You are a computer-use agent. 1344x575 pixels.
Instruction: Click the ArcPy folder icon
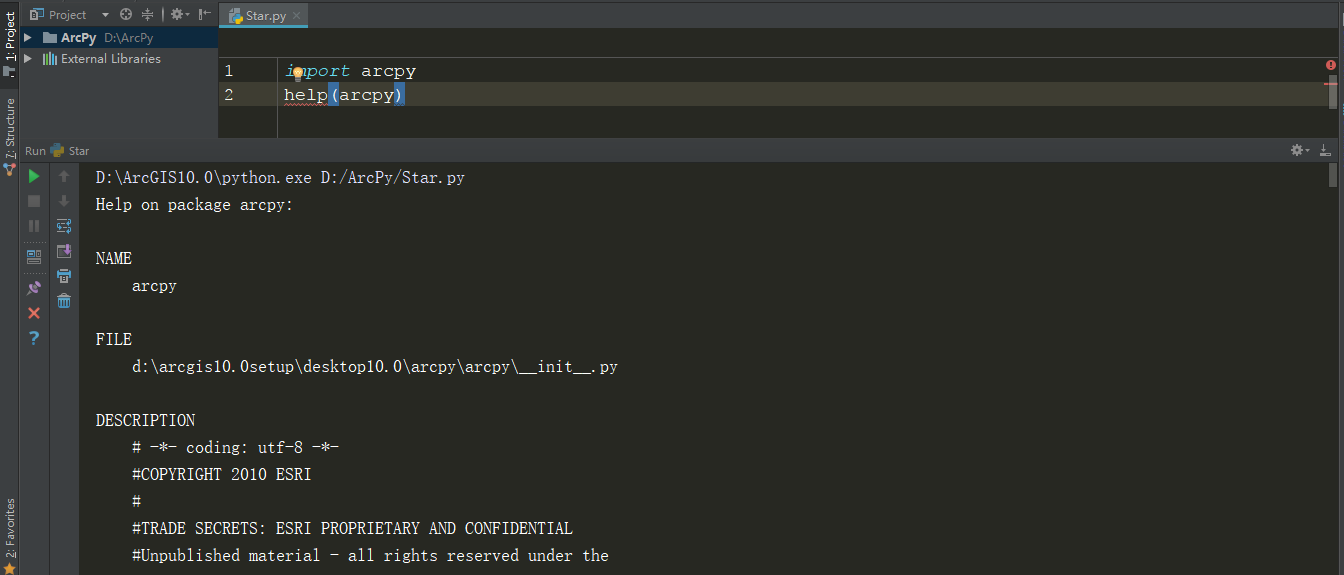[x=50, y=38]
